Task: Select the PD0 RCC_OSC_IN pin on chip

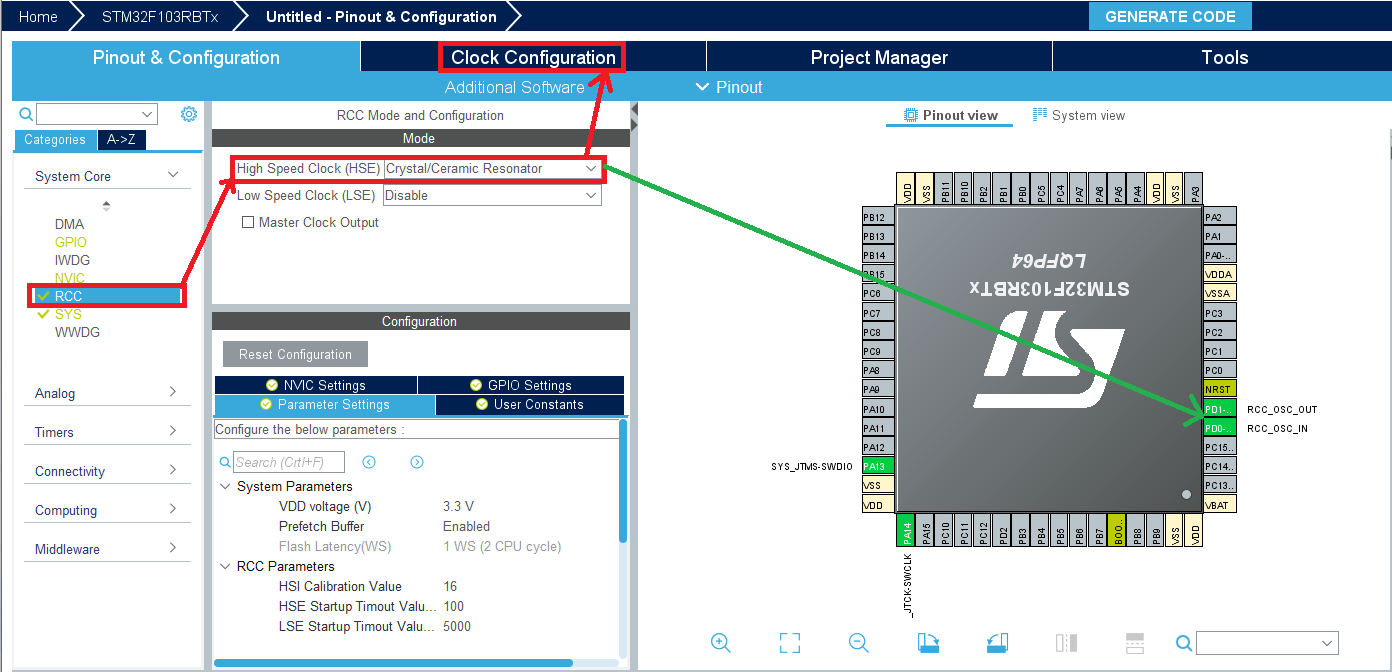Action: pyautogui.click(x=1220, y=428)
